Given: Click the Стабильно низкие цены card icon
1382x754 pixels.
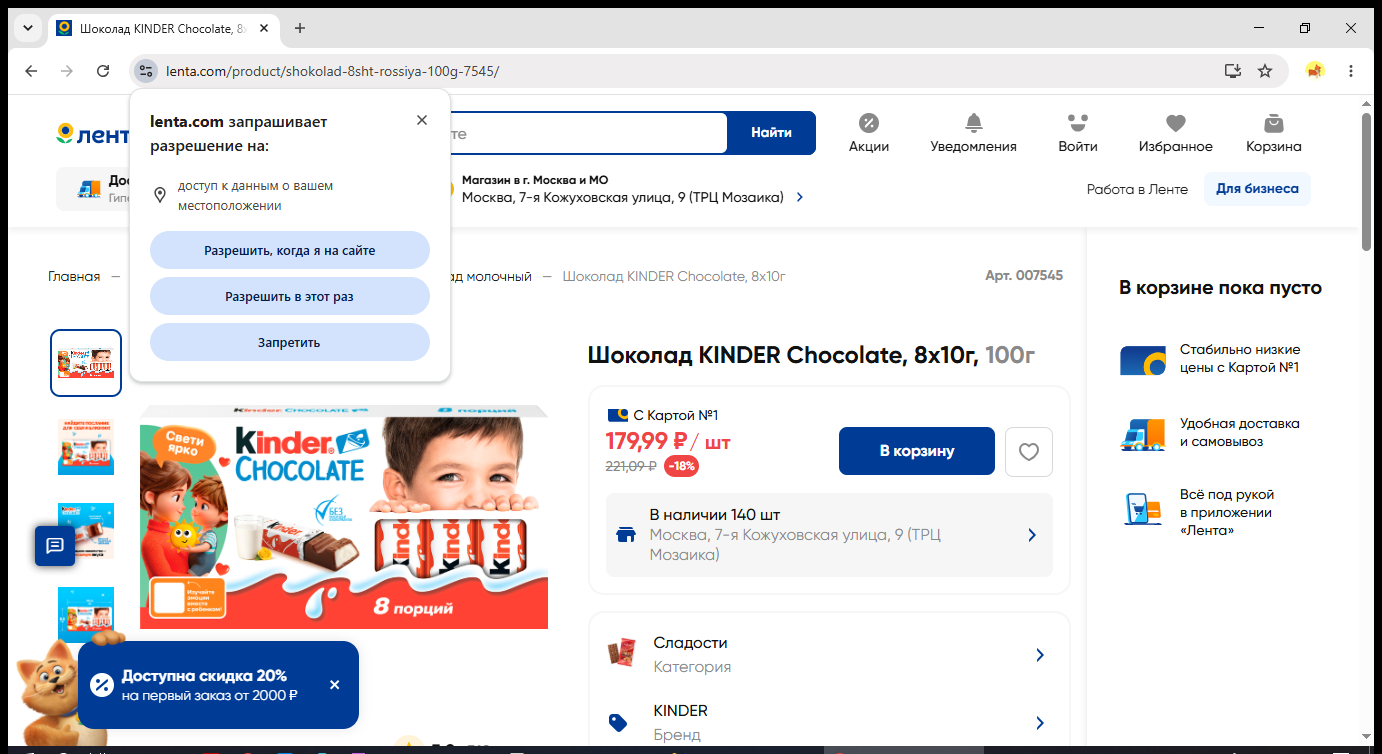Looking at the screenshot, I should point(1143,360).
